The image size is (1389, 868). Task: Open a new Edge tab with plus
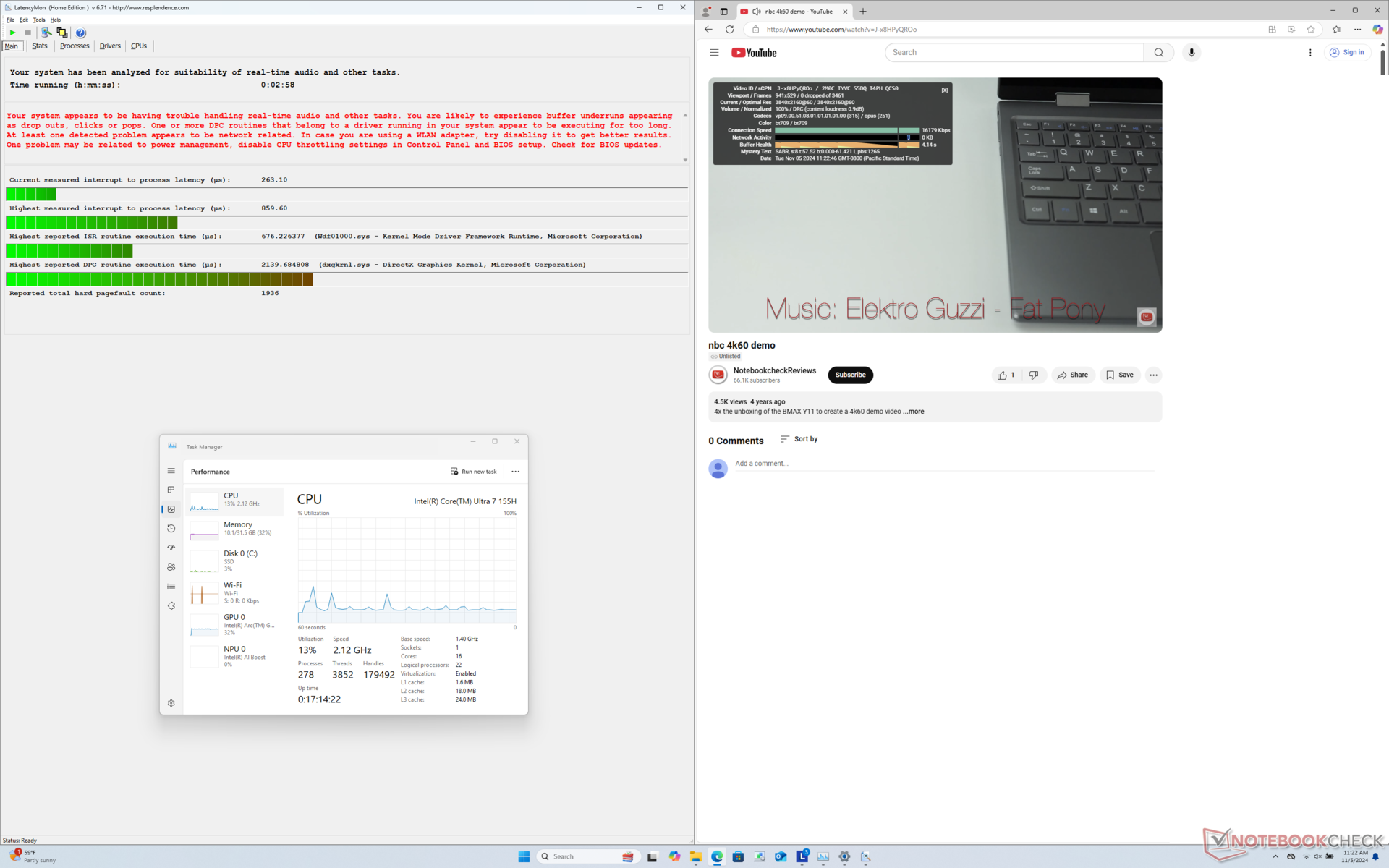[863, 12]
